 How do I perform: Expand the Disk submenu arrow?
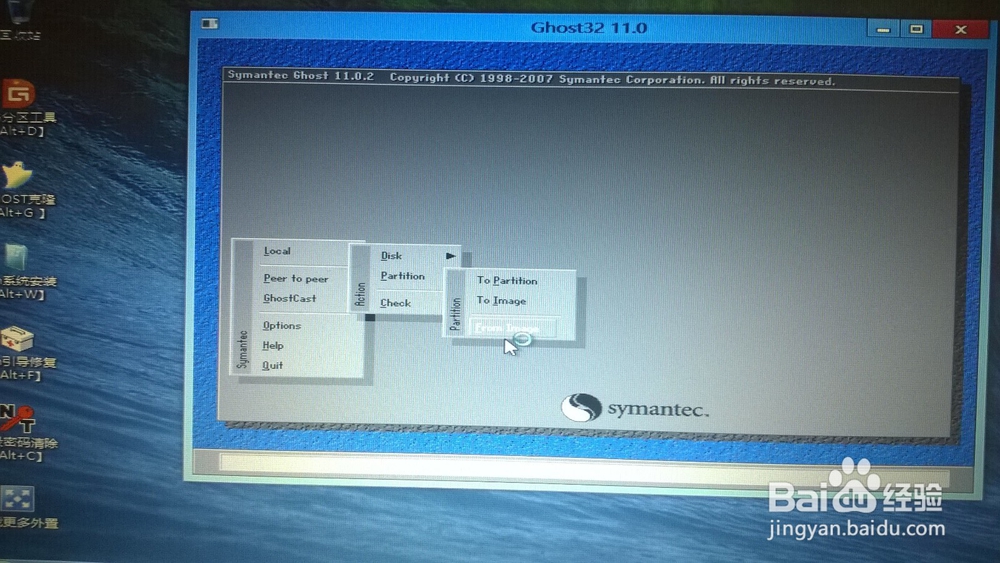click(450, 256)
